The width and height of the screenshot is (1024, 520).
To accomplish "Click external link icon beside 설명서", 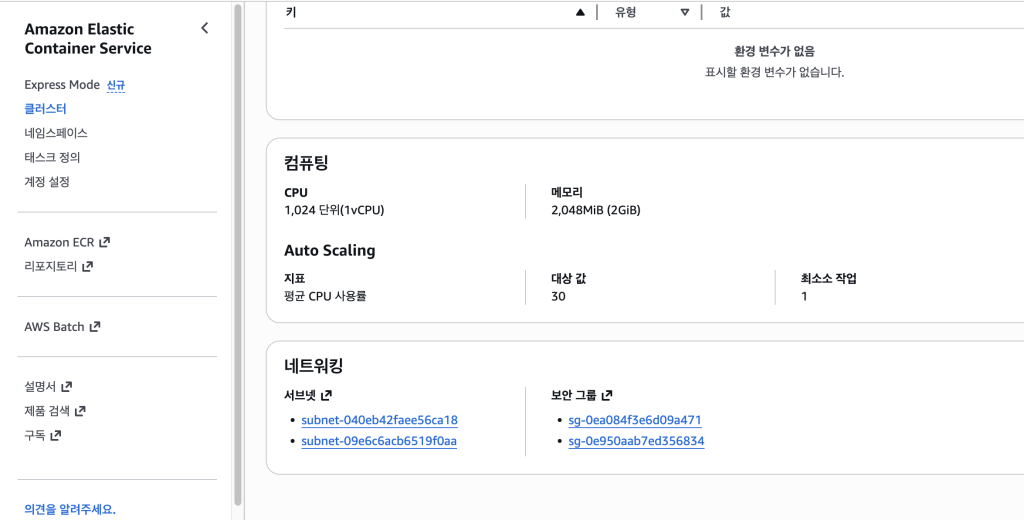I will [67, 386].
